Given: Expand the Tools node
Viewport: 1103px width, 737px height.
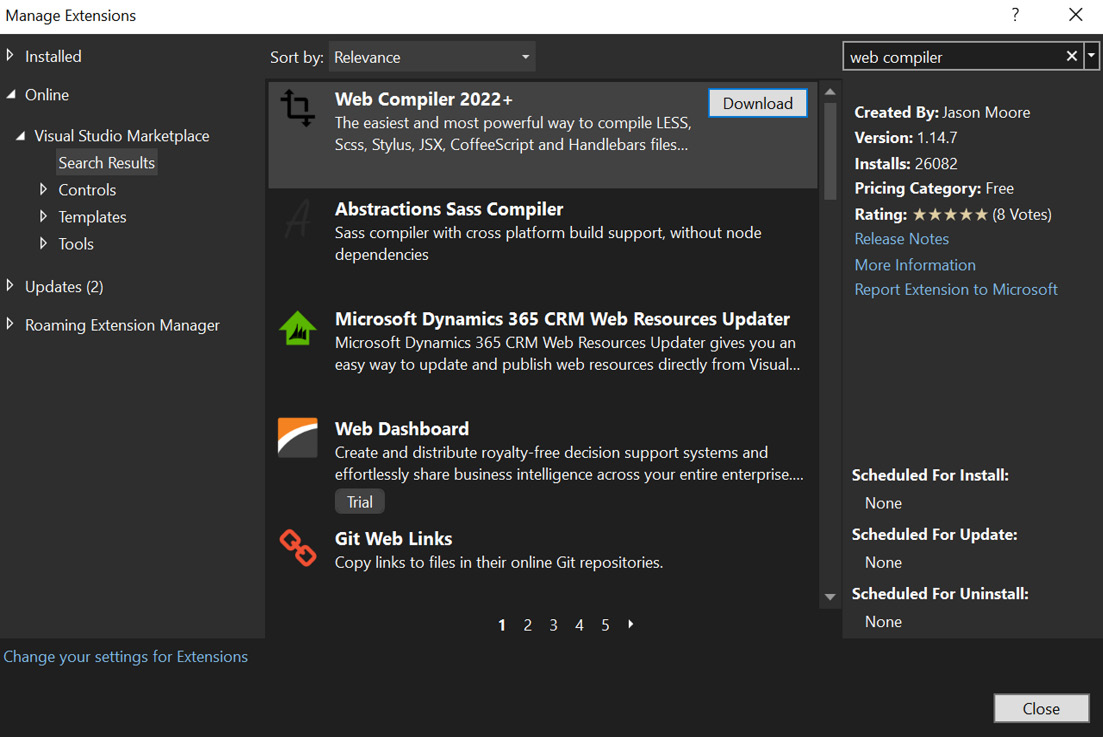Looking at the screenshot, I should [x=44, y=243].
